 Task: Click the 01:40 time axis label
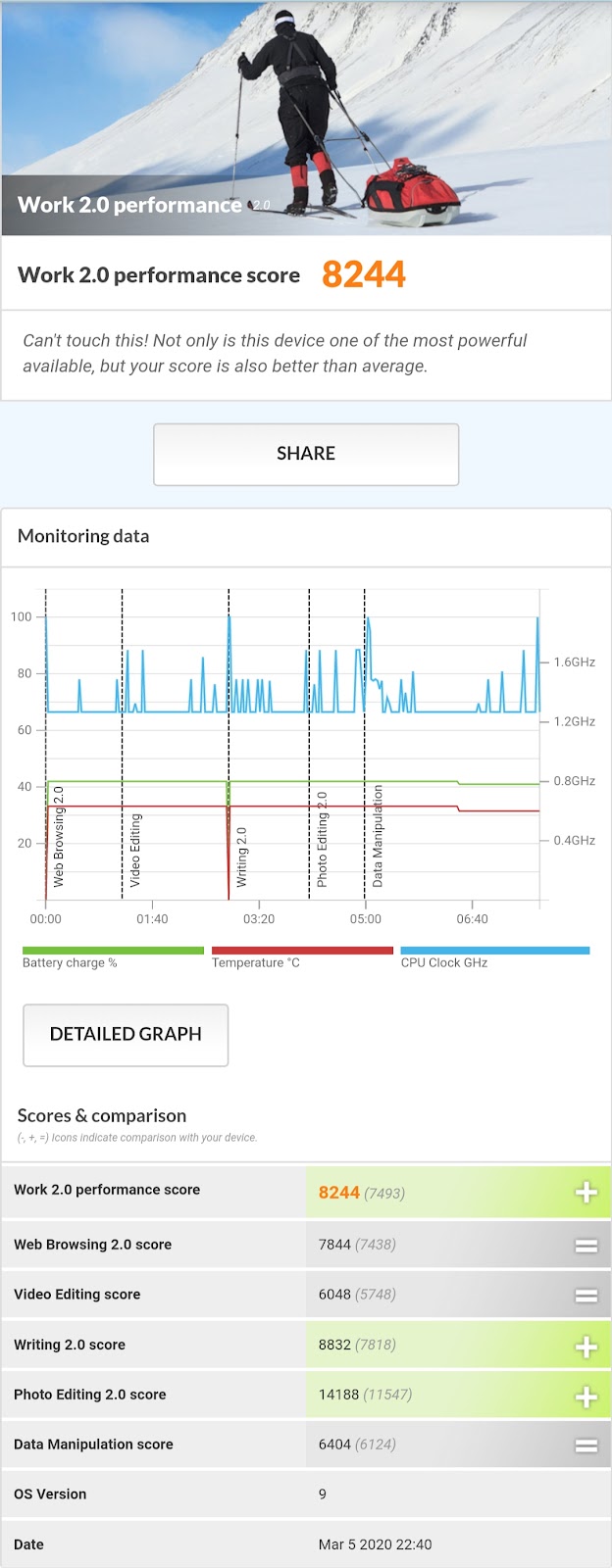coord(152,919)
